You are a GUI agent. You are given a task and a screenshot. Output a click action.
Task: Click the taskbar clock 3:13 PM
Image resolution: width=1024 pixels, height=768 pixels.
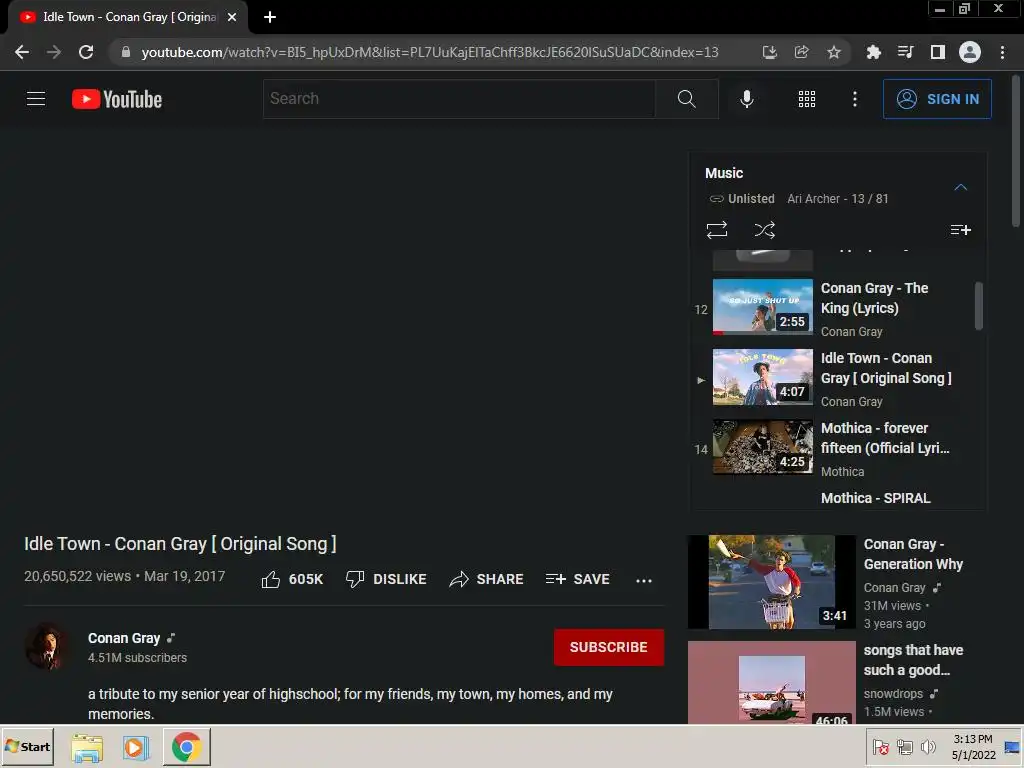point(972,739)
